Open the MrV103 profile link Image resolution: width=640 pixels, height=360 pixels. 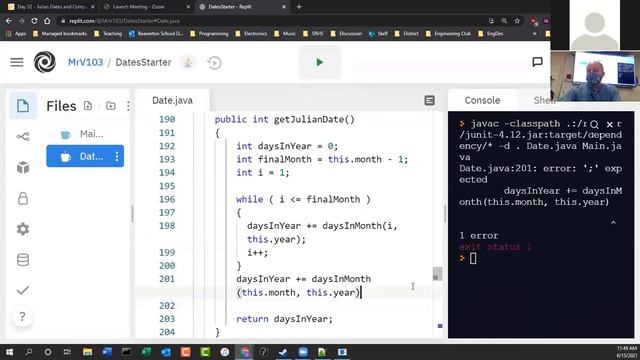point(85,62)
